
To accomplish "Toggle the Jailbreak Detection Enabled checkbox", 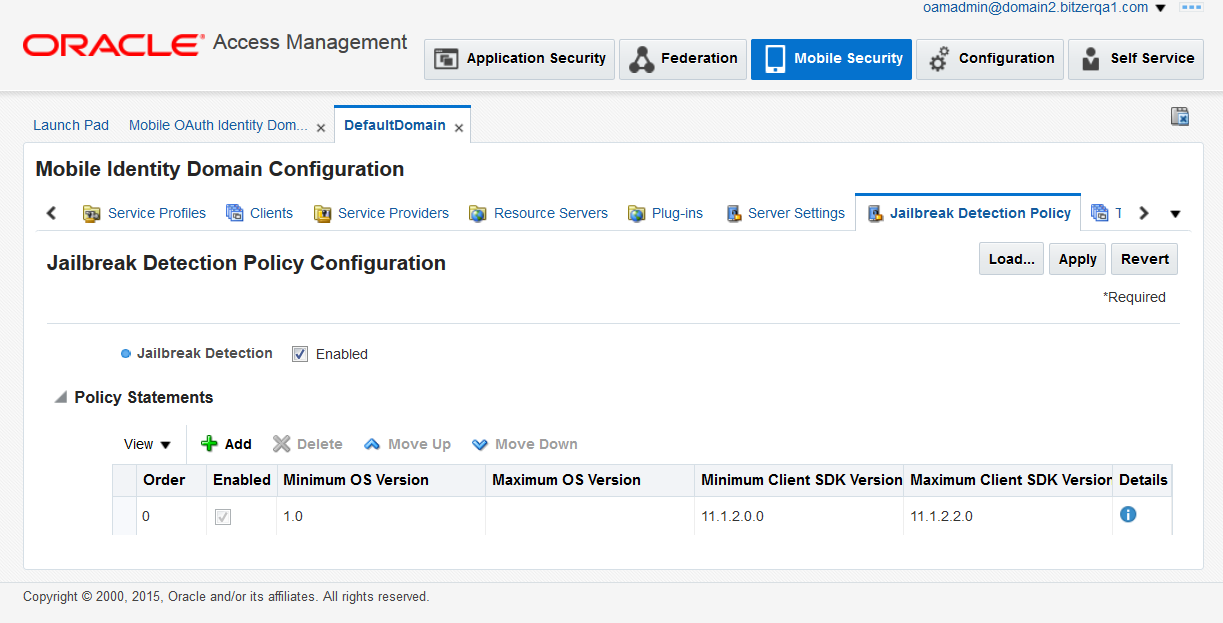I will (x=300, y=354).
